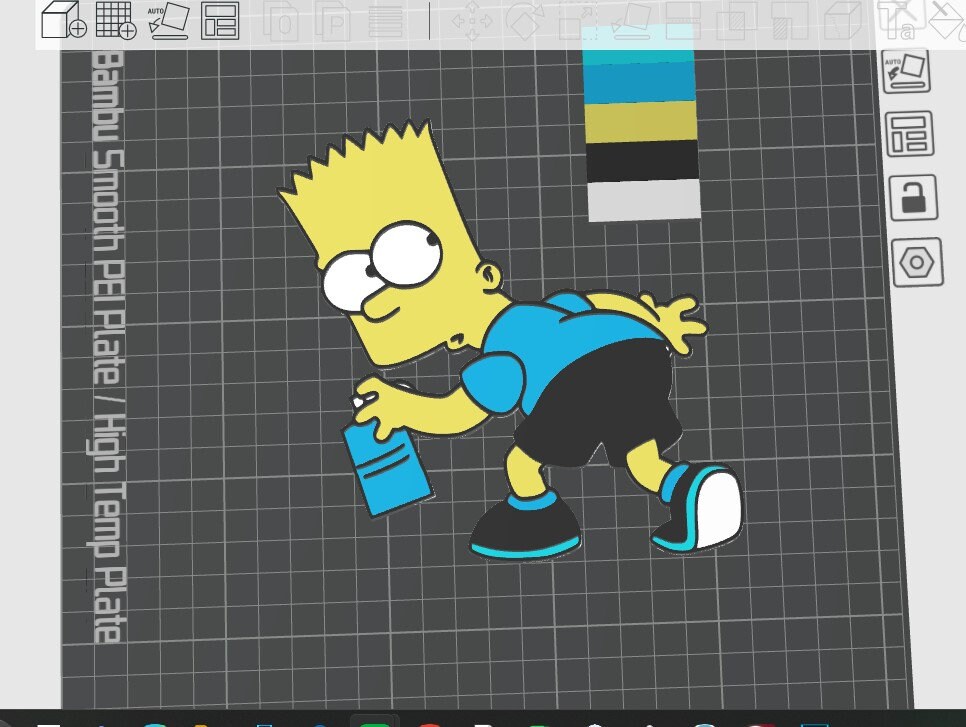This screenshot has height=727, width=966.
Task: Open the auto orient icon on the right sidebar
Action: tap(910, 70)
